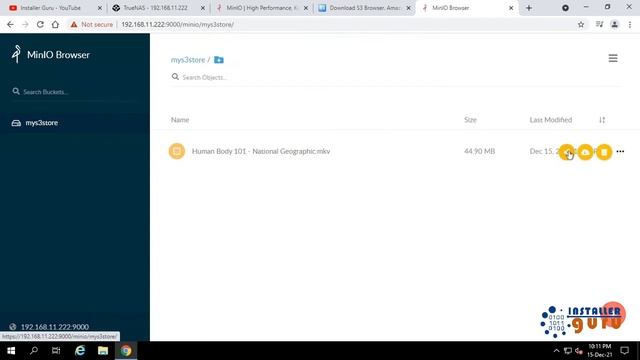Bookmark this page with star icon

click(581, 24)
